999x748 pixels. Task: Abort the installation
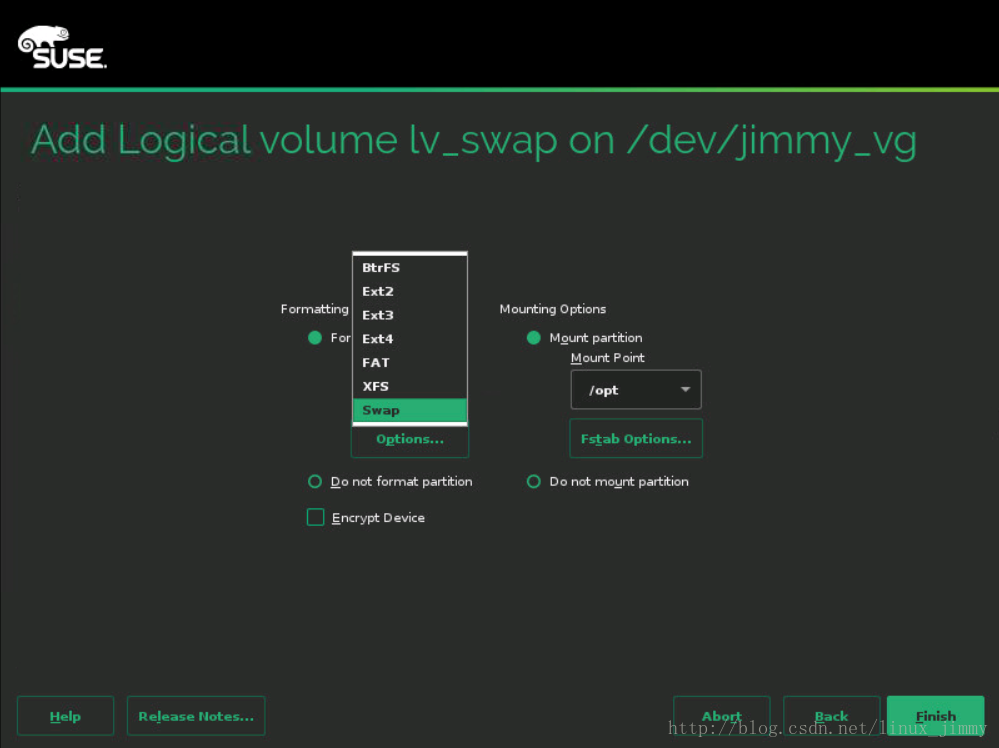[722, 716]
